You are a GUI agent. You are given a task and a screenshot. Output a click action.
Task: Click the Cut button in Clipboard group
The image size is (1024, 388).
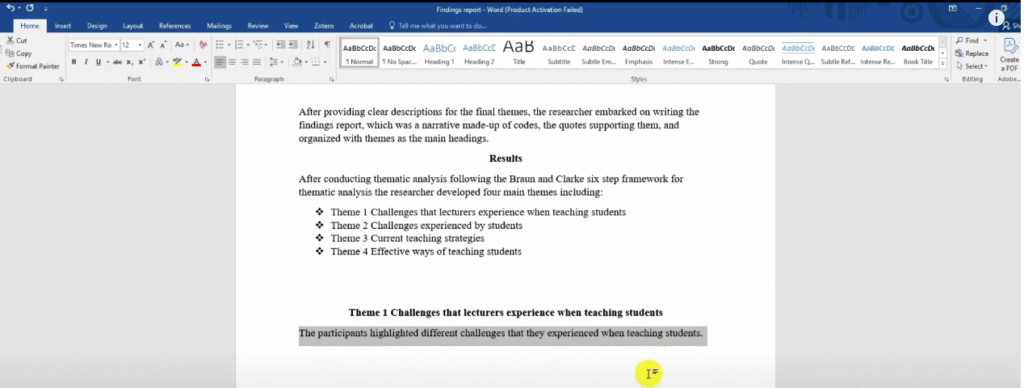17,40
